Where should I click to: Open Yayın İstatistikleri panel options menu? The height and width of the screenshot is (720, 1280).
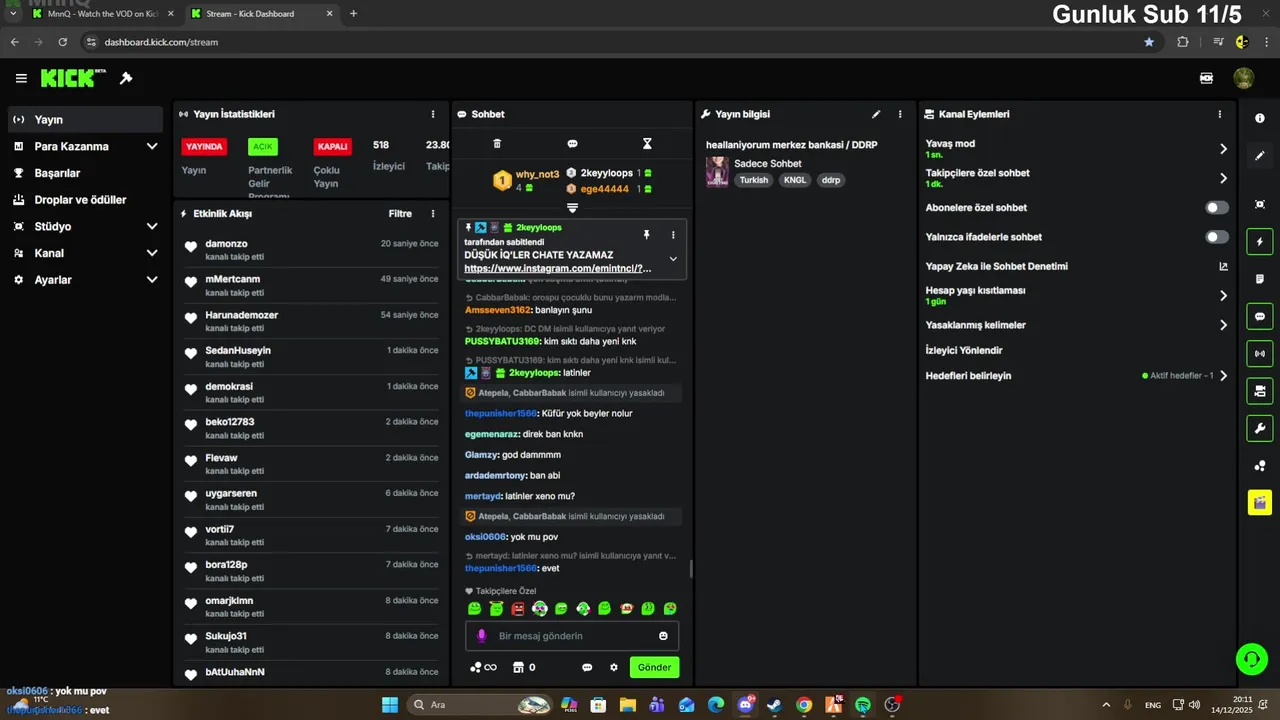(433, 114)
